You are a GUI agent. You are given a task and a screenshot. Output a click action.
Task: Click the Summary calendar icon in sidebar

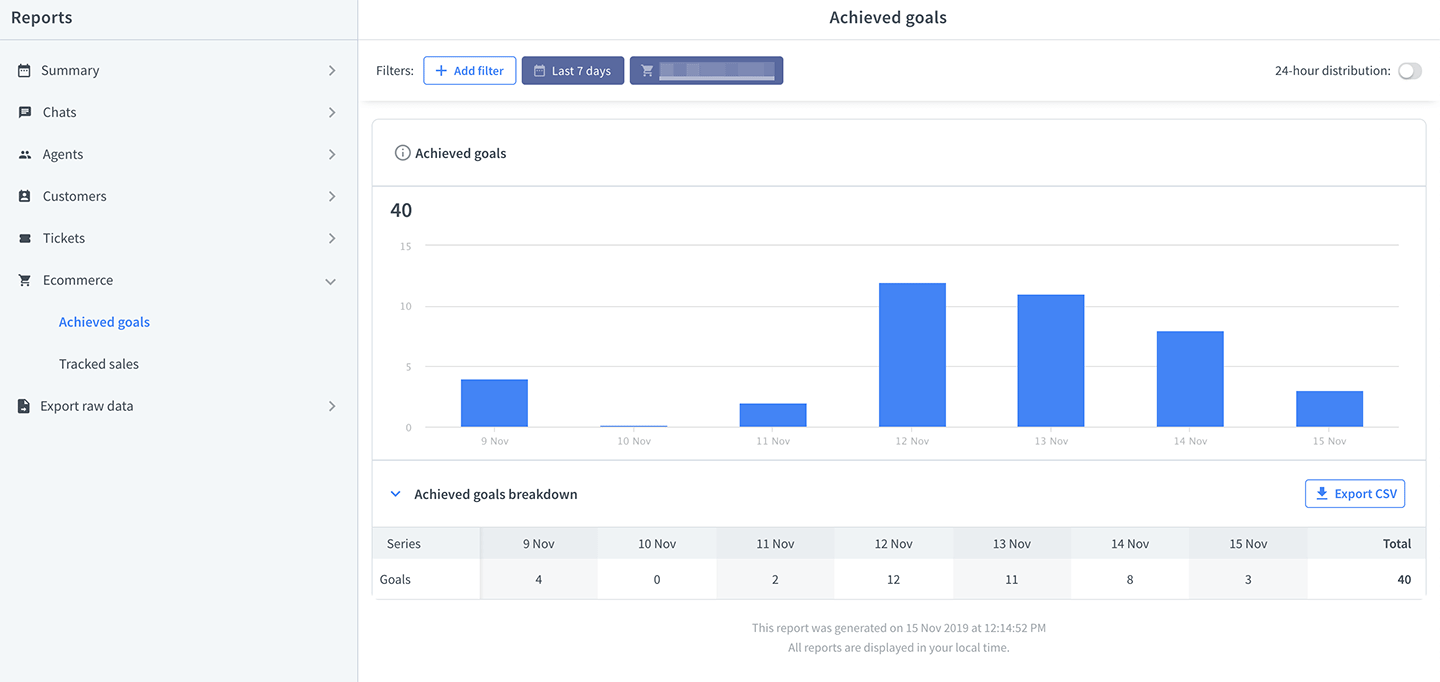(24, 71)
